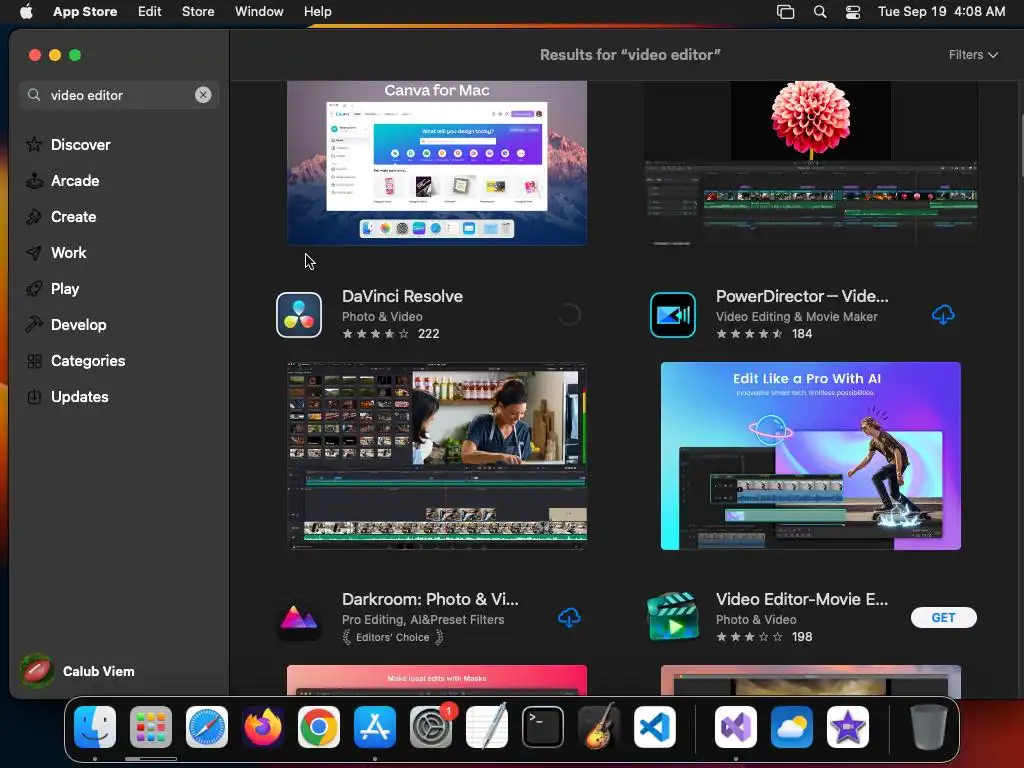Open TextEdit from the Dock
1024x768 pixels.
[x=487, y=727]
